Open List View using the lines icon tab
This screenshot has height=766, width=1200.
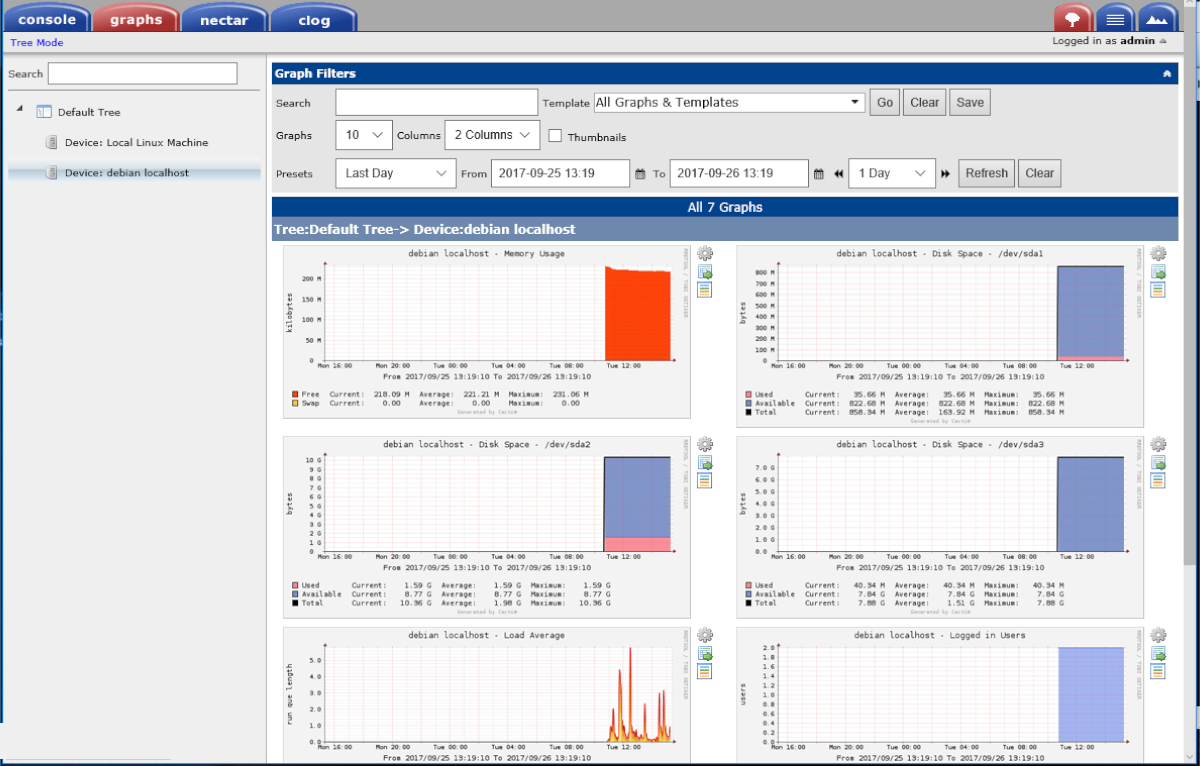[x=1114, y=18]
